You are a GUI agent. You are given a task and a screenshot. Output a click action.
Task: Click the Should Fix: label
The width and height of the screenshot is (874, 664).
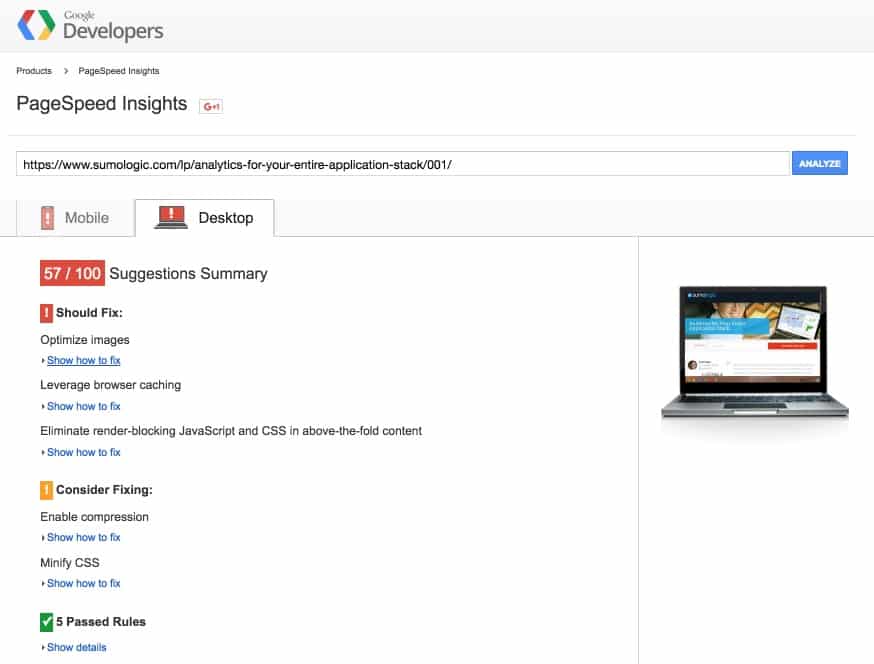[89, 313]
